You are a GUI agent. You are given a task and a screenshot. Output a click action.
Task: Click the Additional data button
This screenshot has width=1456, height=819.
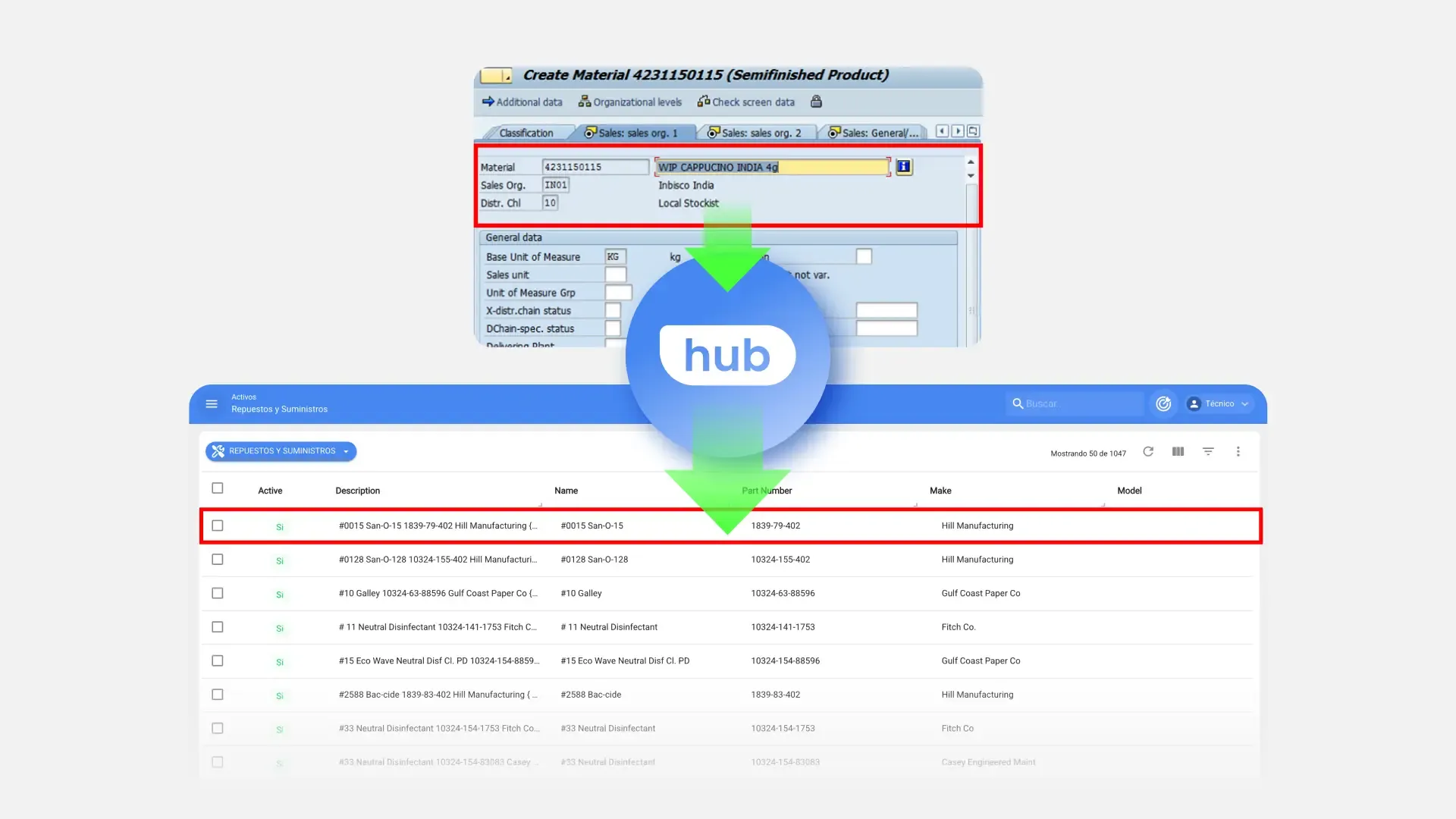[x=522, y=102]
